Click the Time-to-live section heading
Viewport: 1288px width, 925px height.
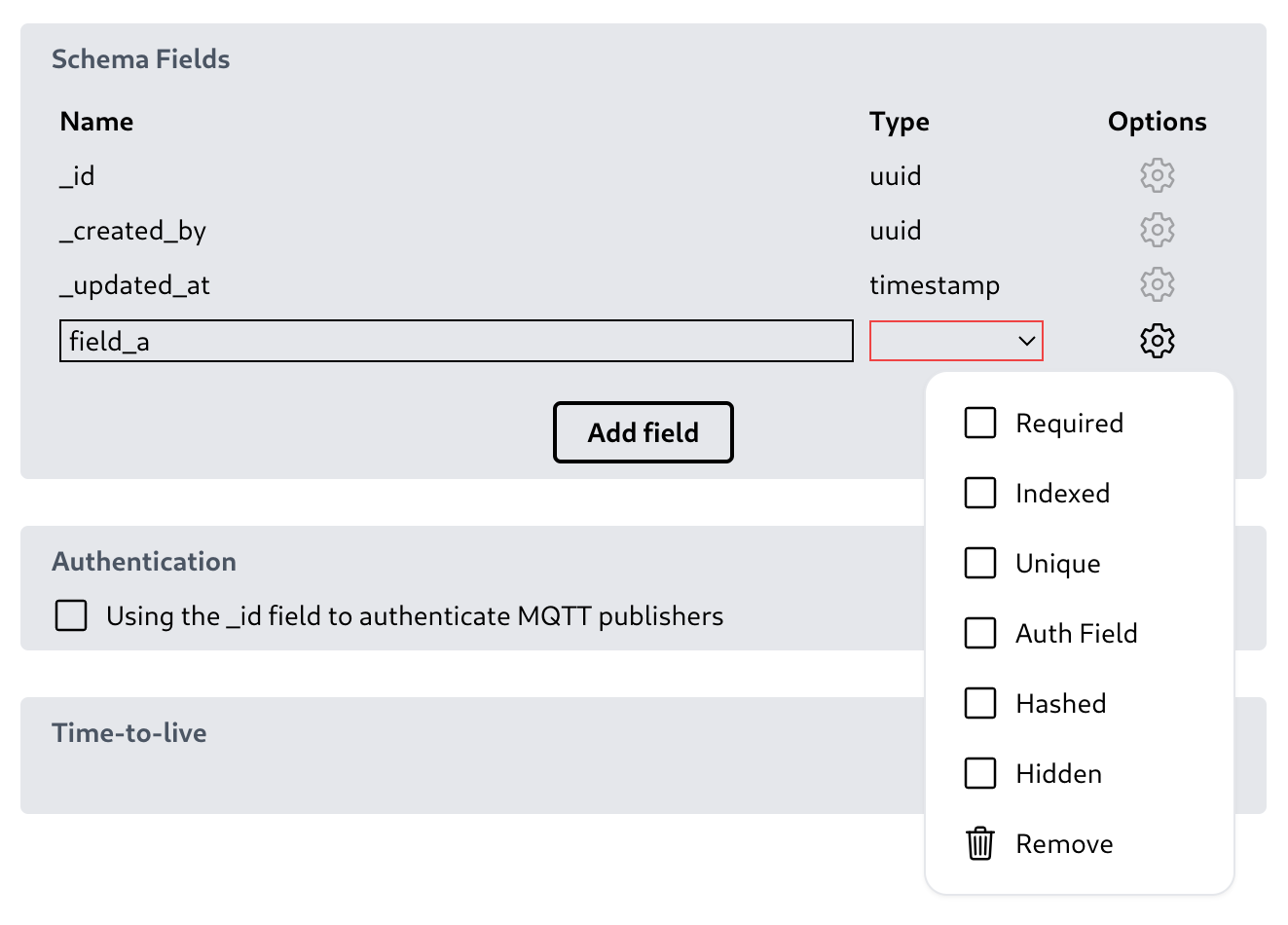pyautogui.click(x=129, y=733)
